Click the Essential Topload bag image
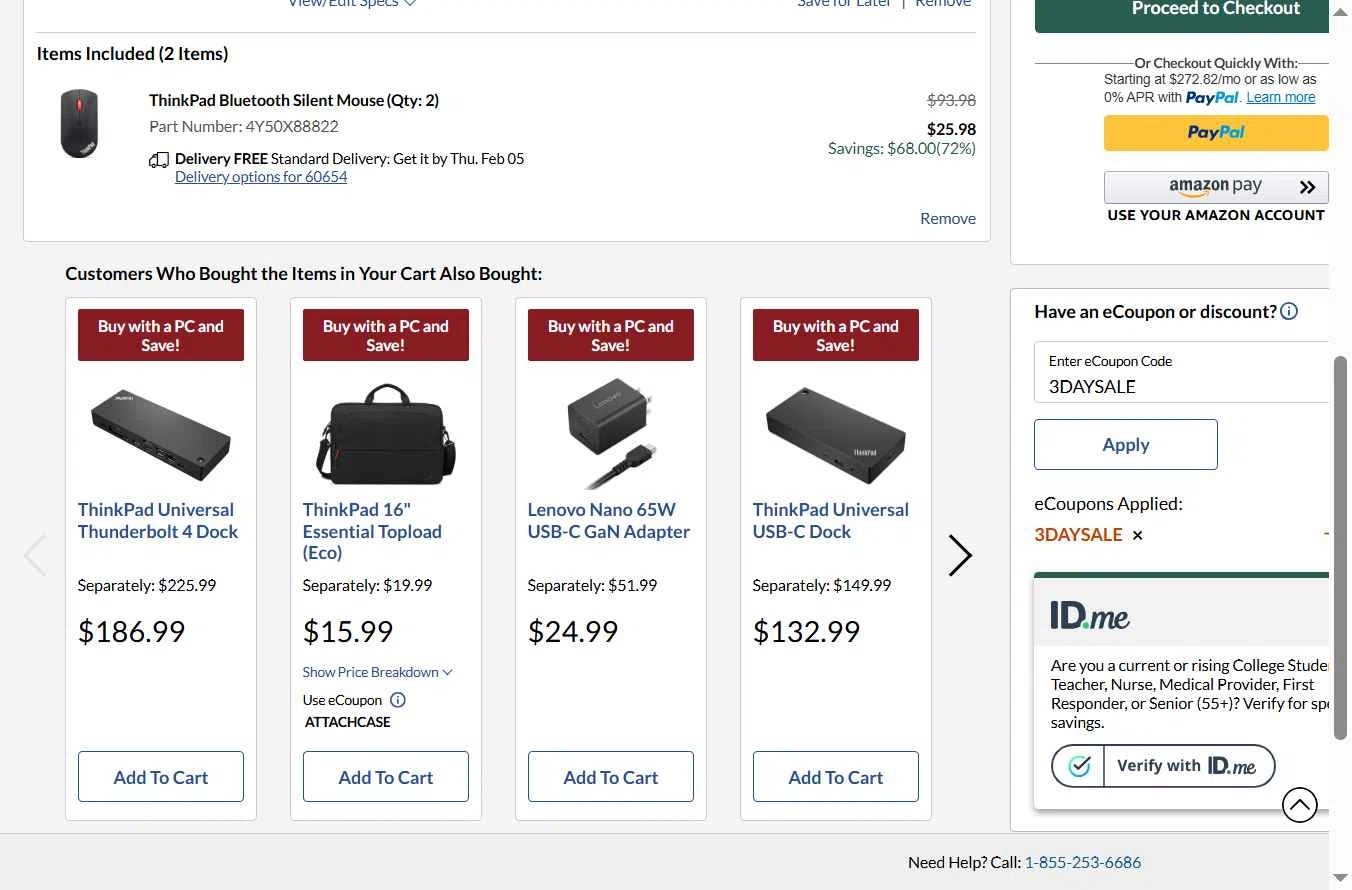Viewport: 1352px width, 890px height. pyautogui.click(x=386, y=434)
